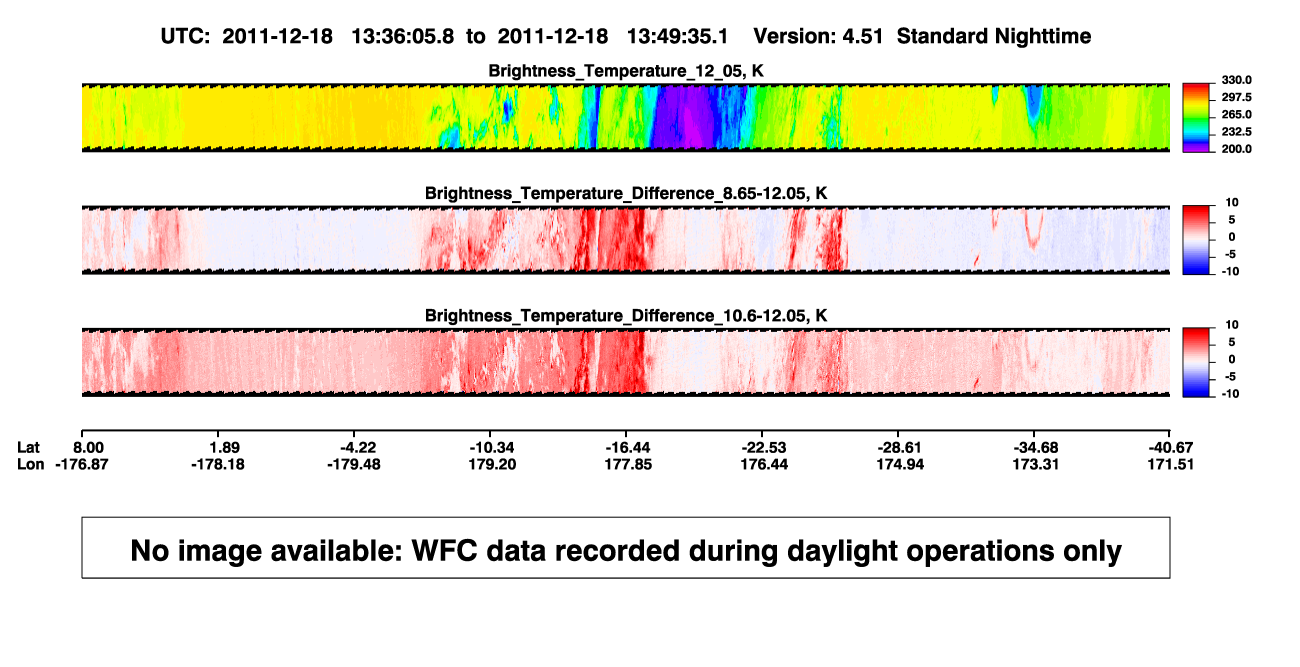Click the 232.5 label on temperature scale

coord(1236,131)
